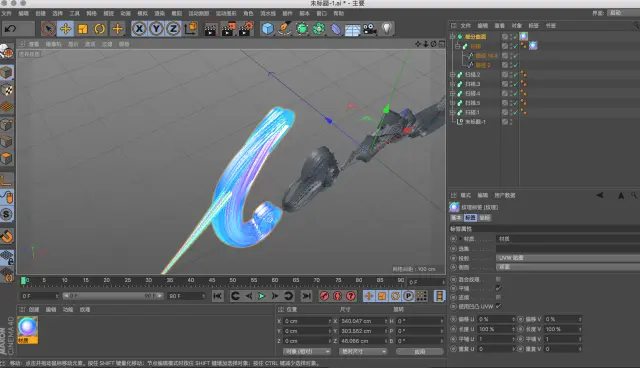Screen dimensions: 640x368
Task: Toggle green enable checkmark for 扫描.5
Action: click(516, 103)
